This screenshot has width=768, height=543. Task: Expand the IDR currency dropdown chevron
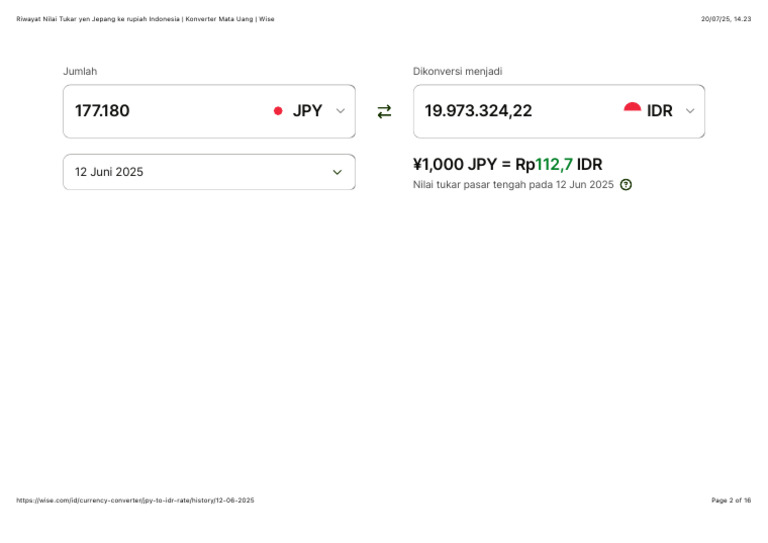click(689, 111)
